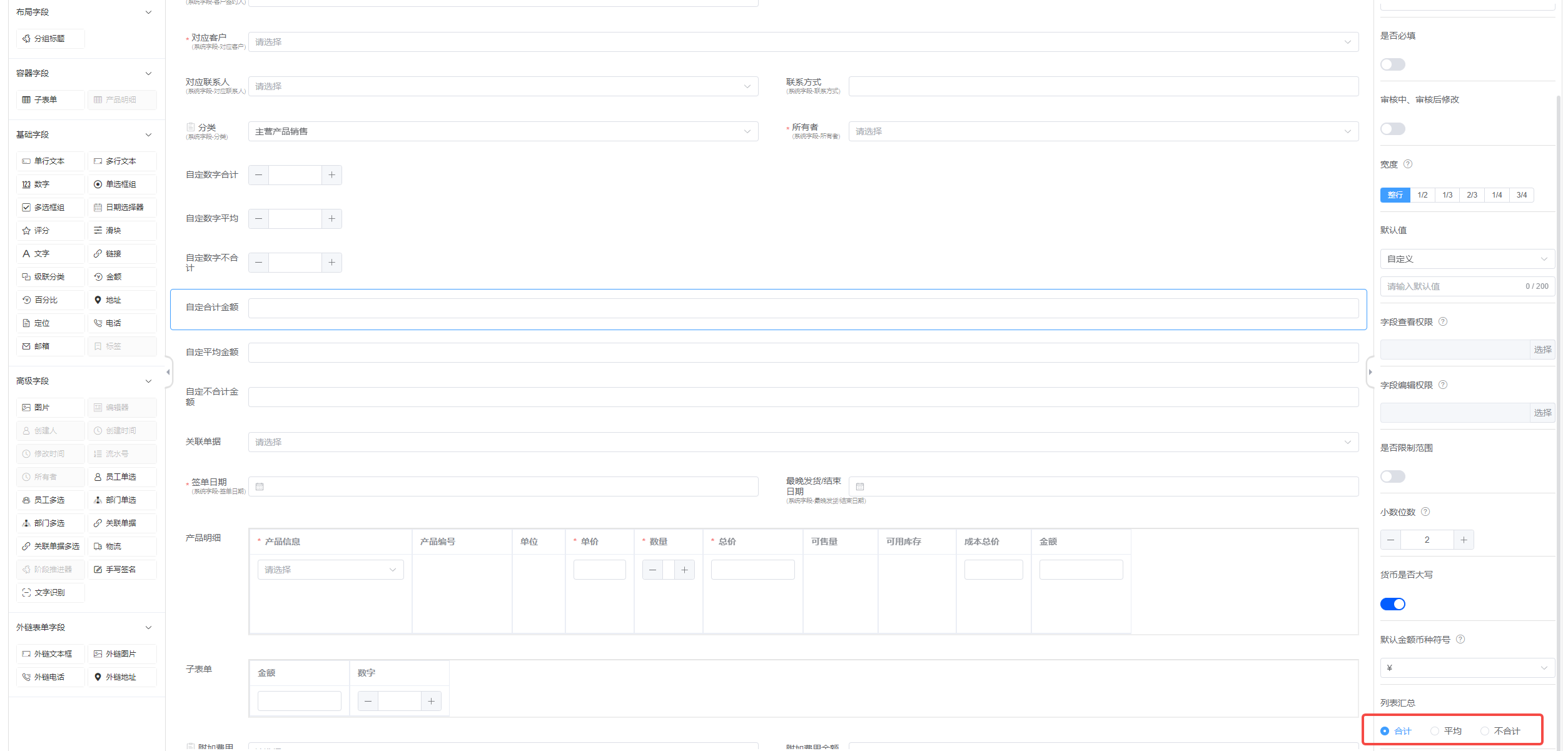Click the 请输入默认值 input
The image size is (1568, 751).
1467,286
